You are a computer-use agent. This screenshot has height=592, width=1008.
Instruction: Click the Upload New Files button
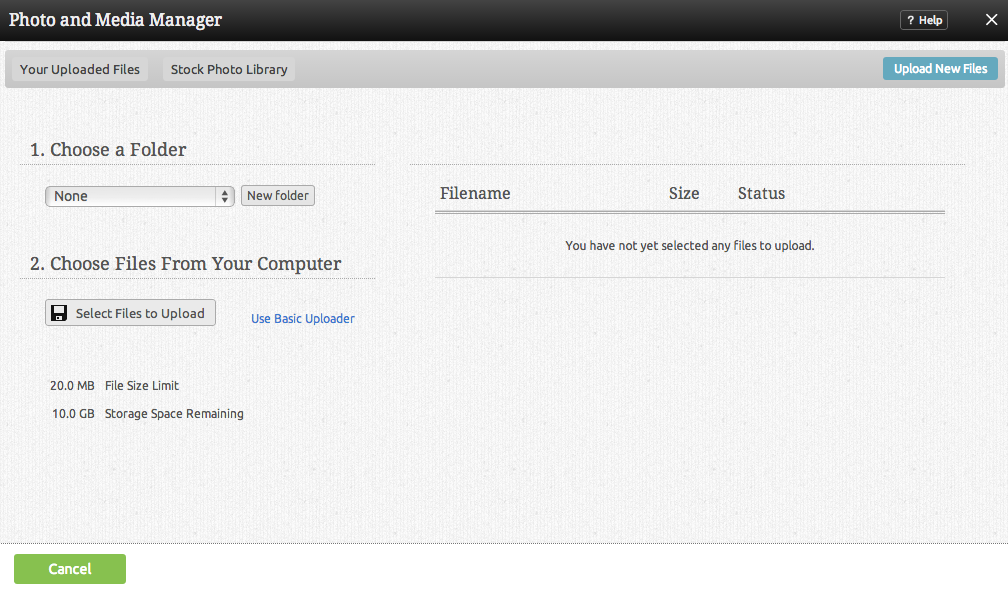(940, 69)
